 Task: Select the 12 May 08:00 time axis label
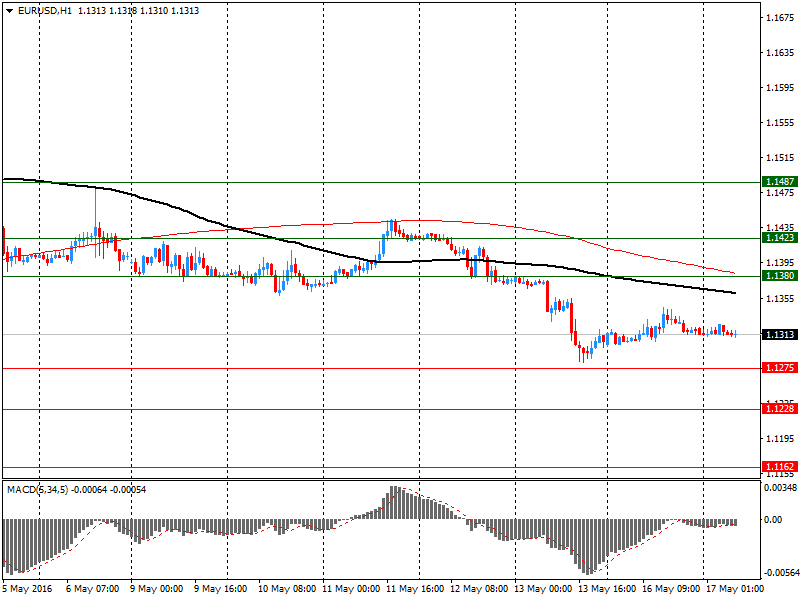[x=479, y=589]
